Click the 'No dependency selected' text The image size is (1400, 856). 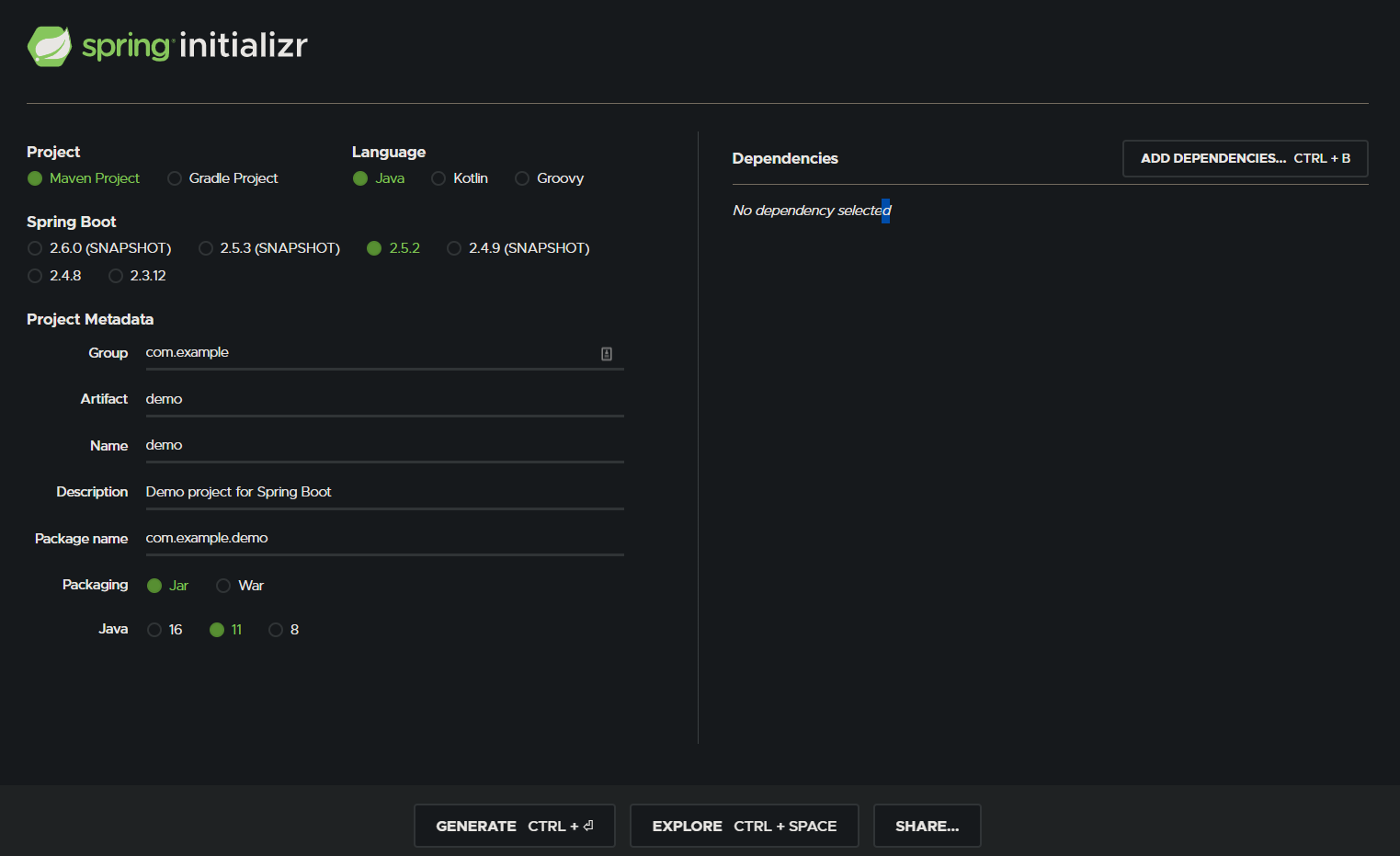point(812,211)
